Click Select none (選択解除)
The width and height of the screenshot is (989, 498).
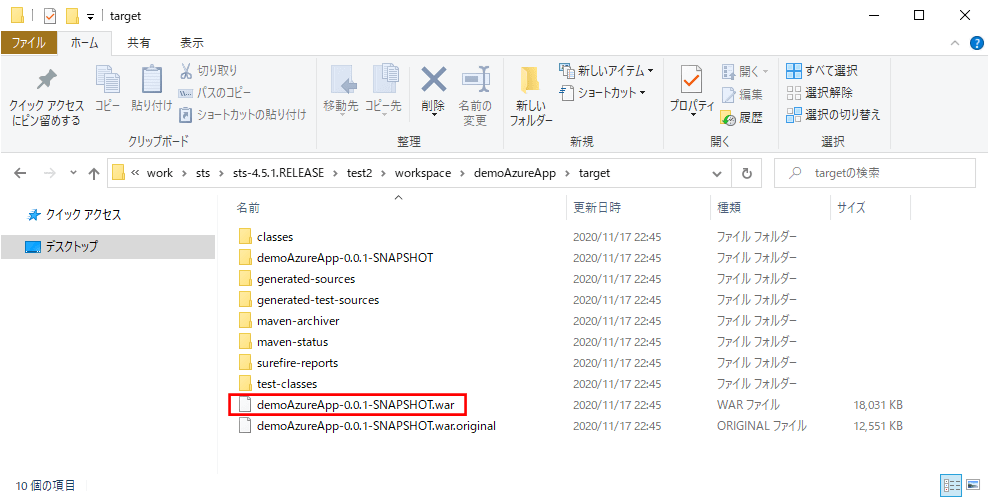pyautogui.click(x=819, y=93)
